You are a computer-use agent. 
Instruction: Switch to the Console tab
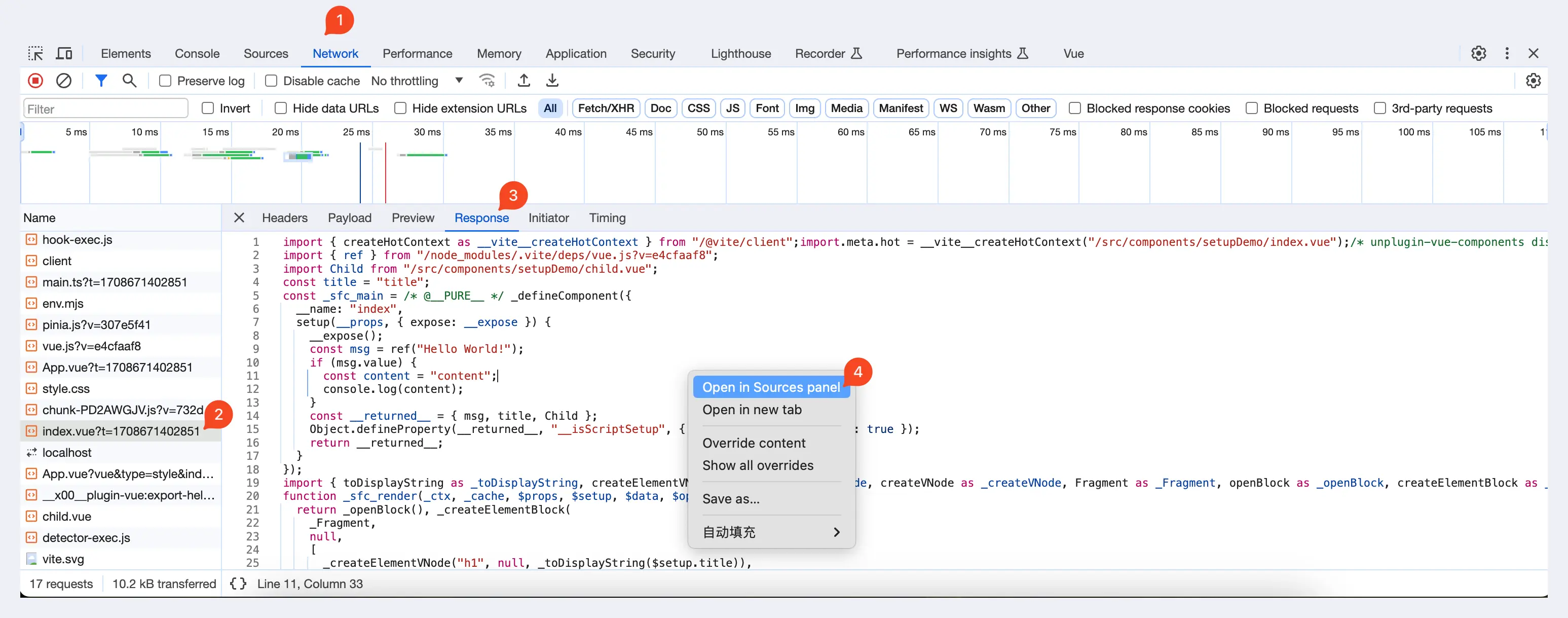pyautogui.click(x=197, y=54)
